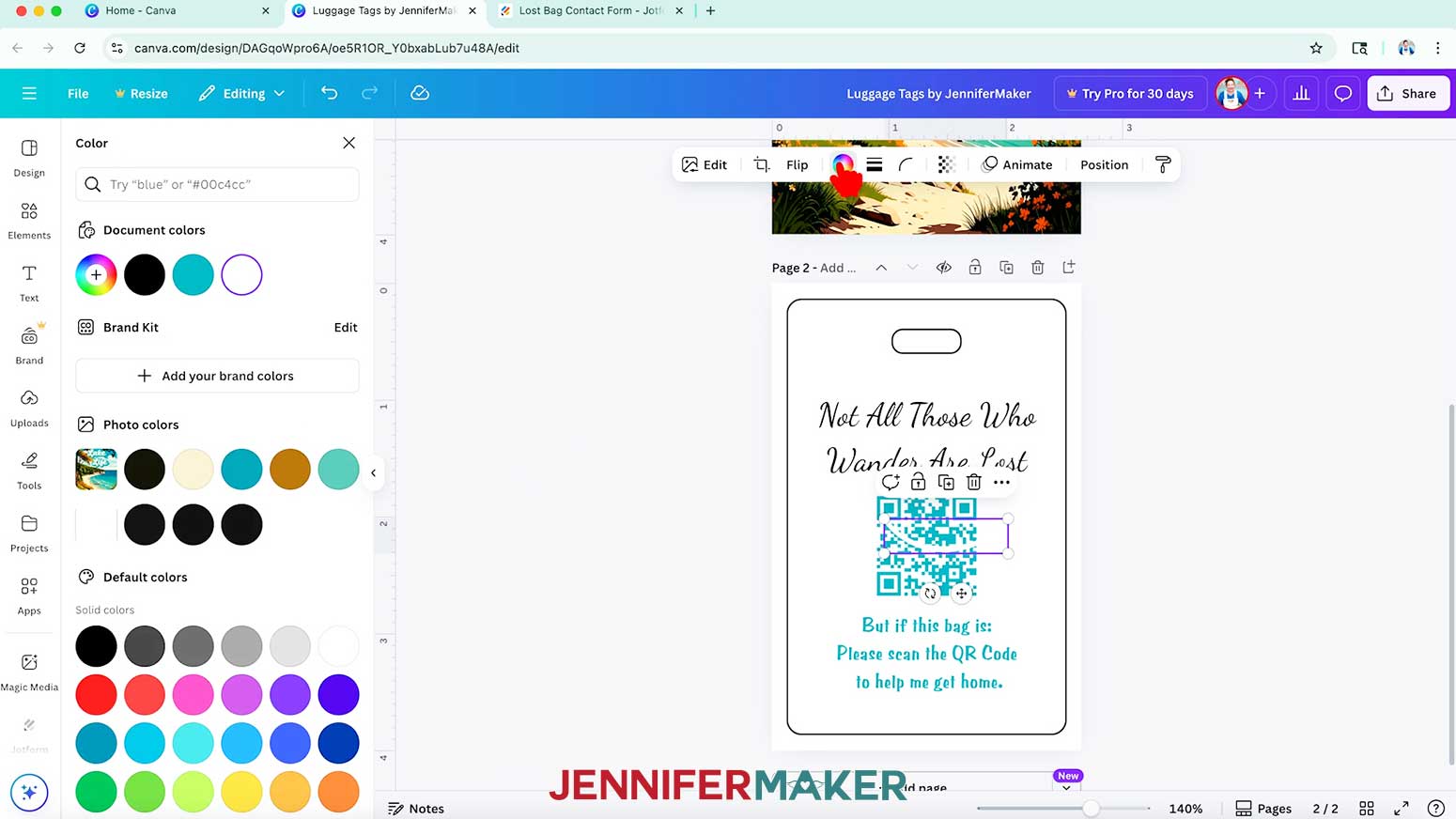This screenshot has height=819, width=1456.
Task: Collapse the Color side panel arrow
Action: (x=373, y=472)
